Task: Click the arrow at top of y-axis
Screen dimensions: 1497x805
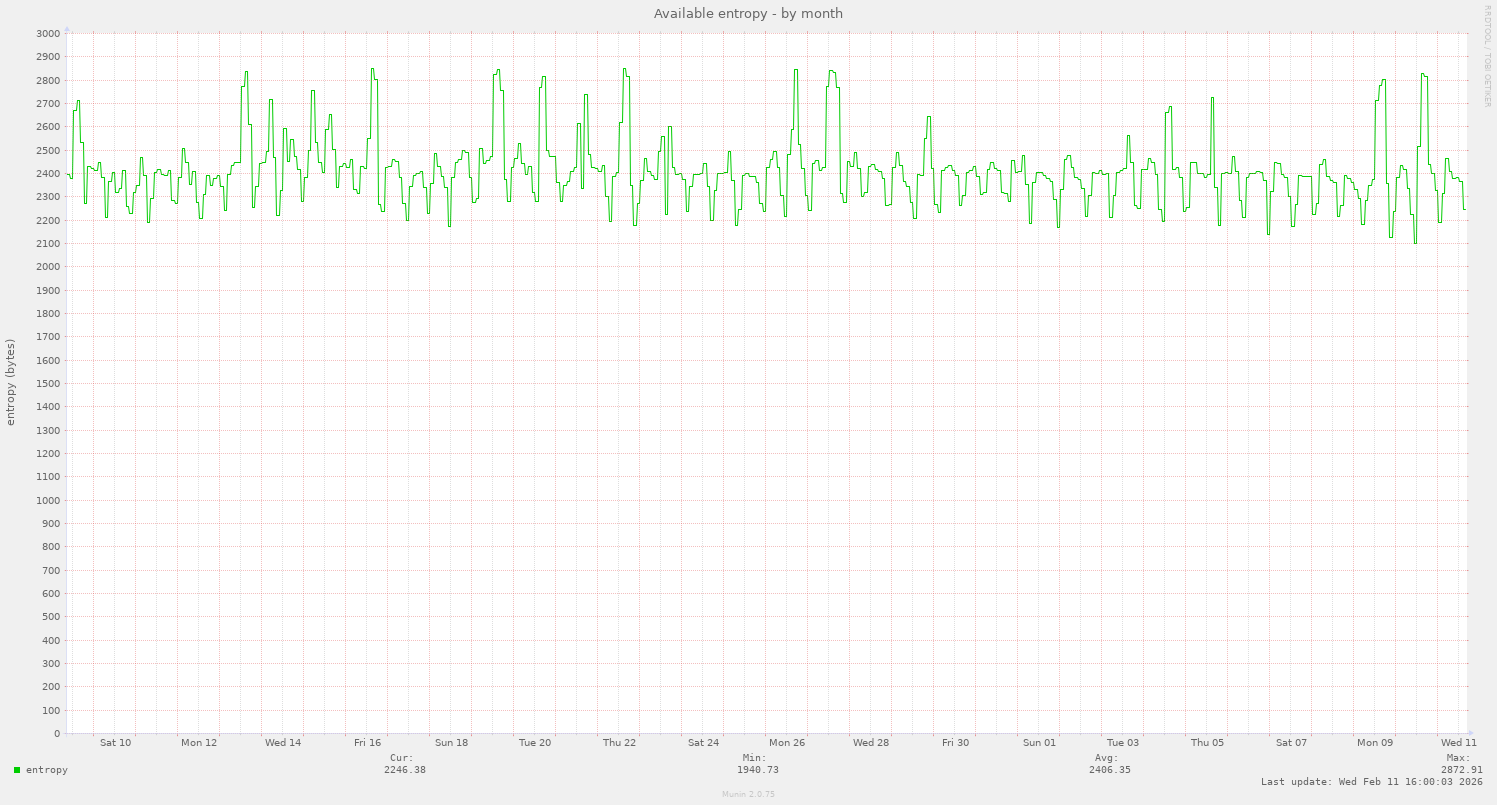Action: point(67,29)
